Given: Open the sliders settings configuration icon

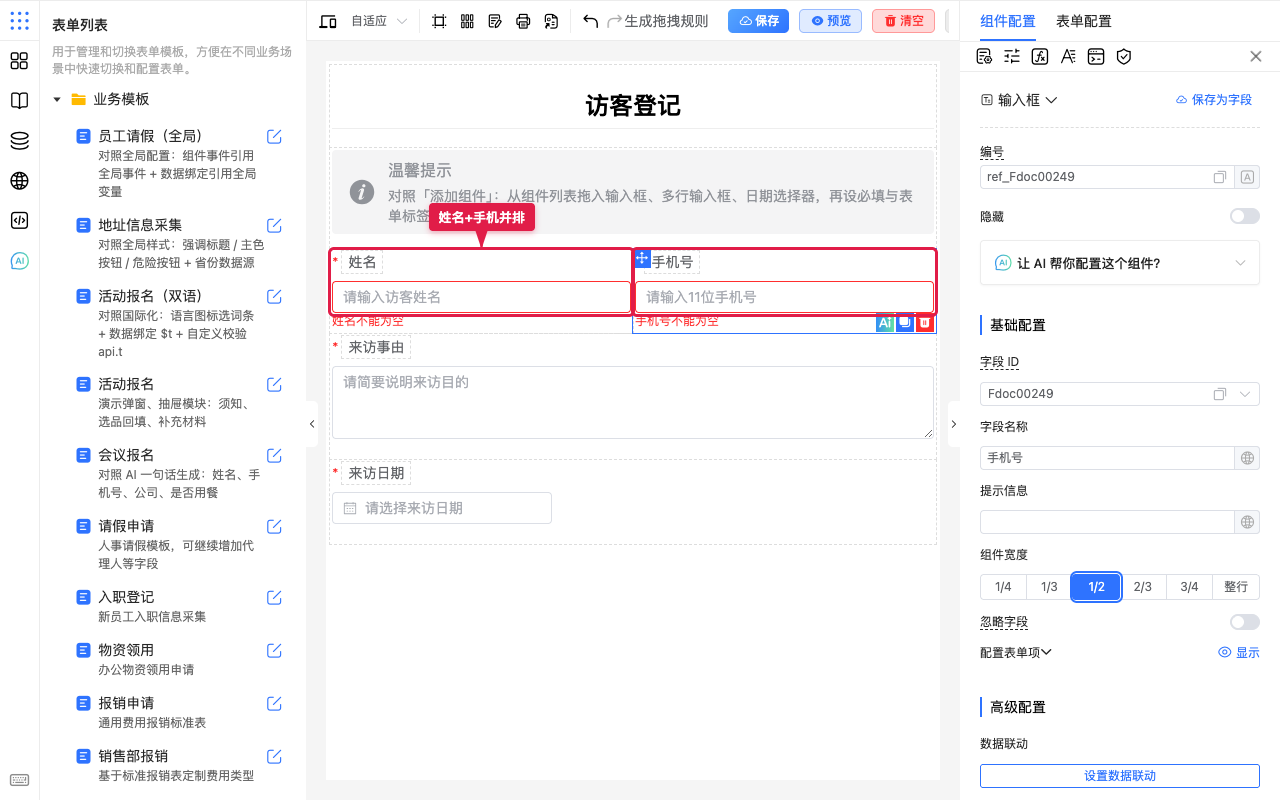Looking at the screenshot, I should (1012, 57).
